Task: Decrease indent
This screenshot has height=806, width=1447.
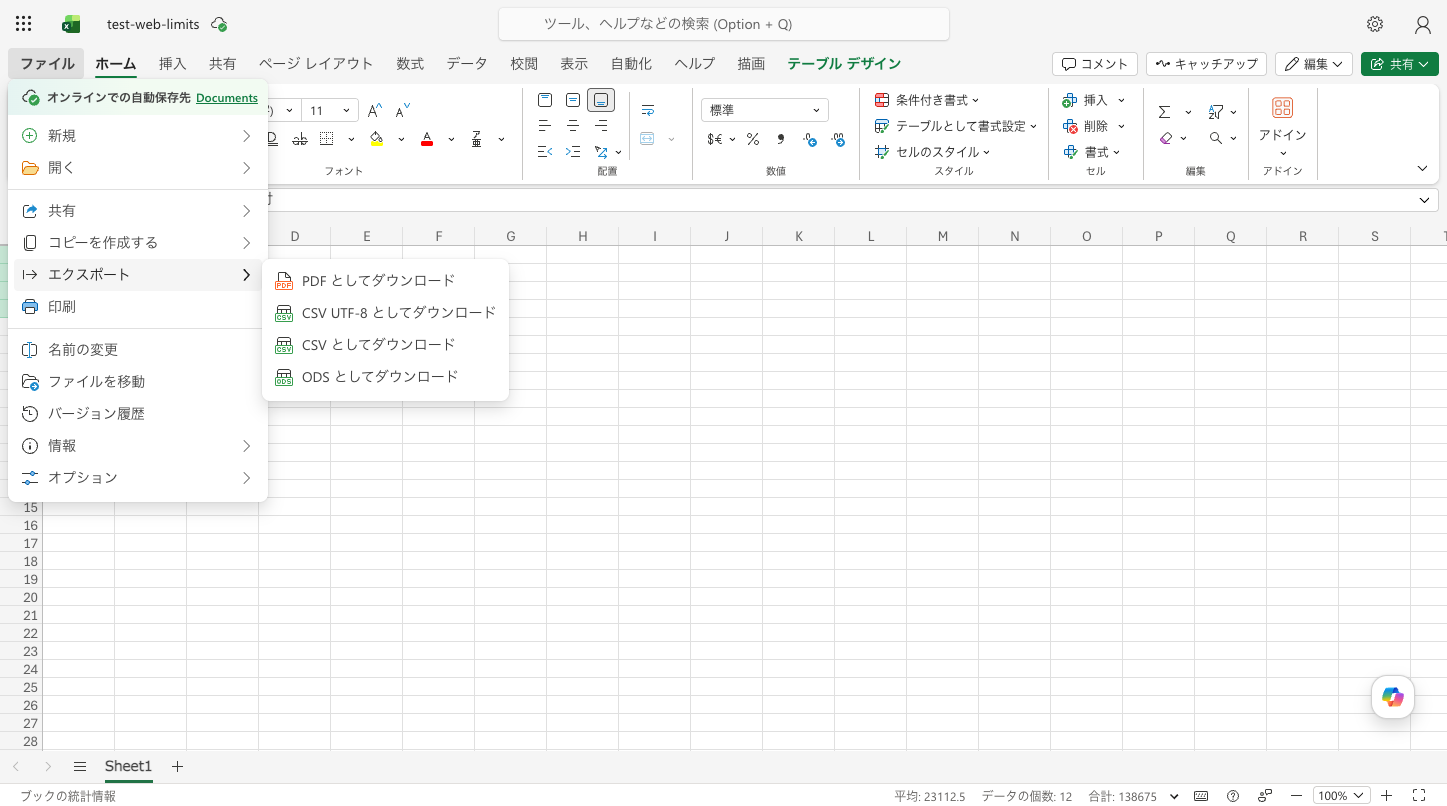Action: (545, 152)
